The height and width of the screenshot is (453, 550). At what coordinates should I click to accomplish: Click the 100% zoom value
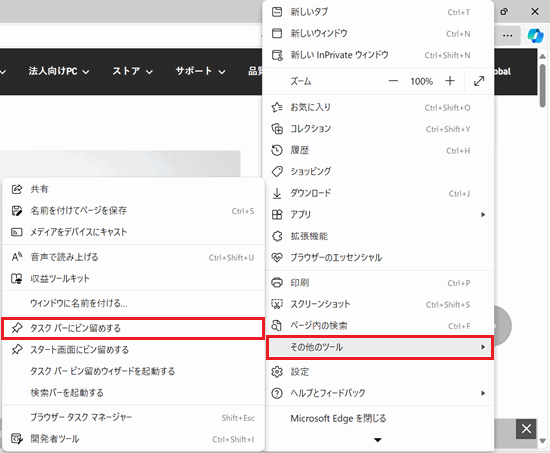click(x=422, y=81)
